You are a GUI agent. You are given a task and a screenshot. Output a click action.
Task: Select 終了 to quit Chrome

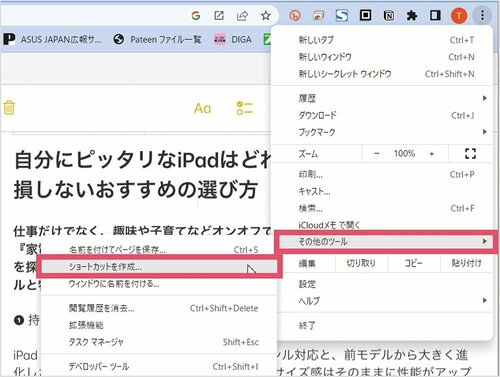[382, 325]
